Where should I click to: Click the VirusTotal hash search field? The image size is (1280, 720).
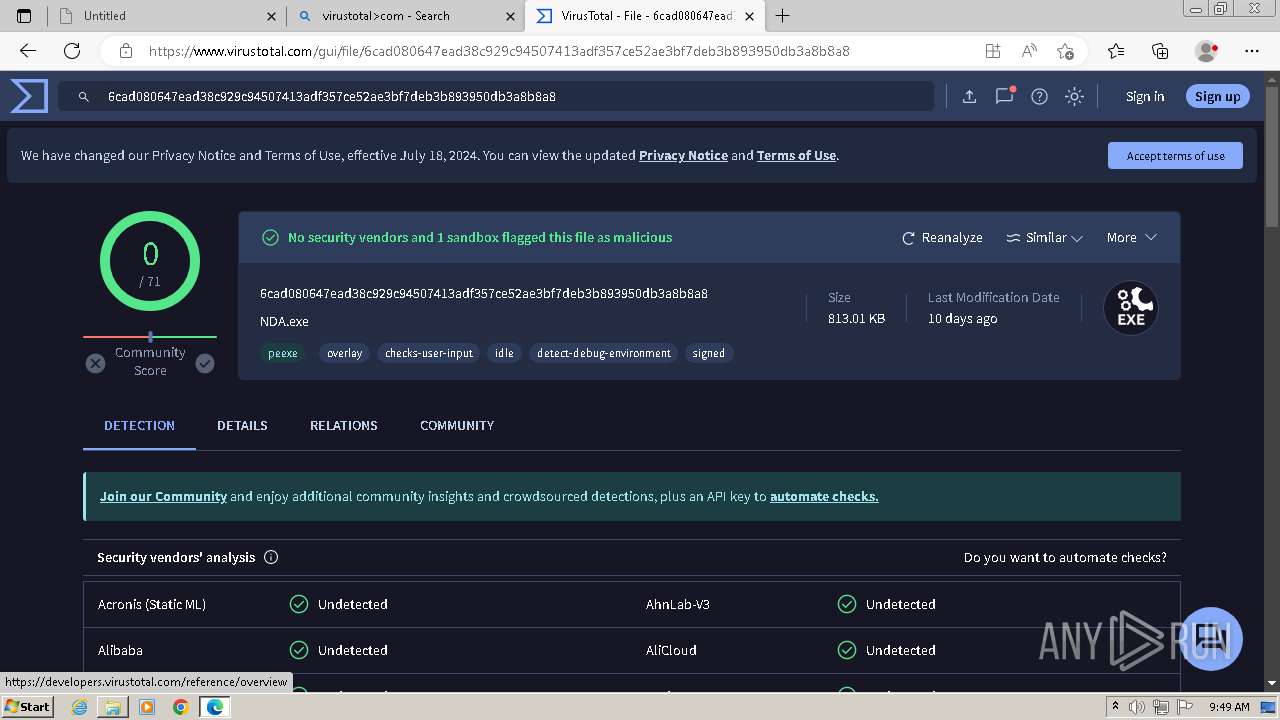pos(495,97)
